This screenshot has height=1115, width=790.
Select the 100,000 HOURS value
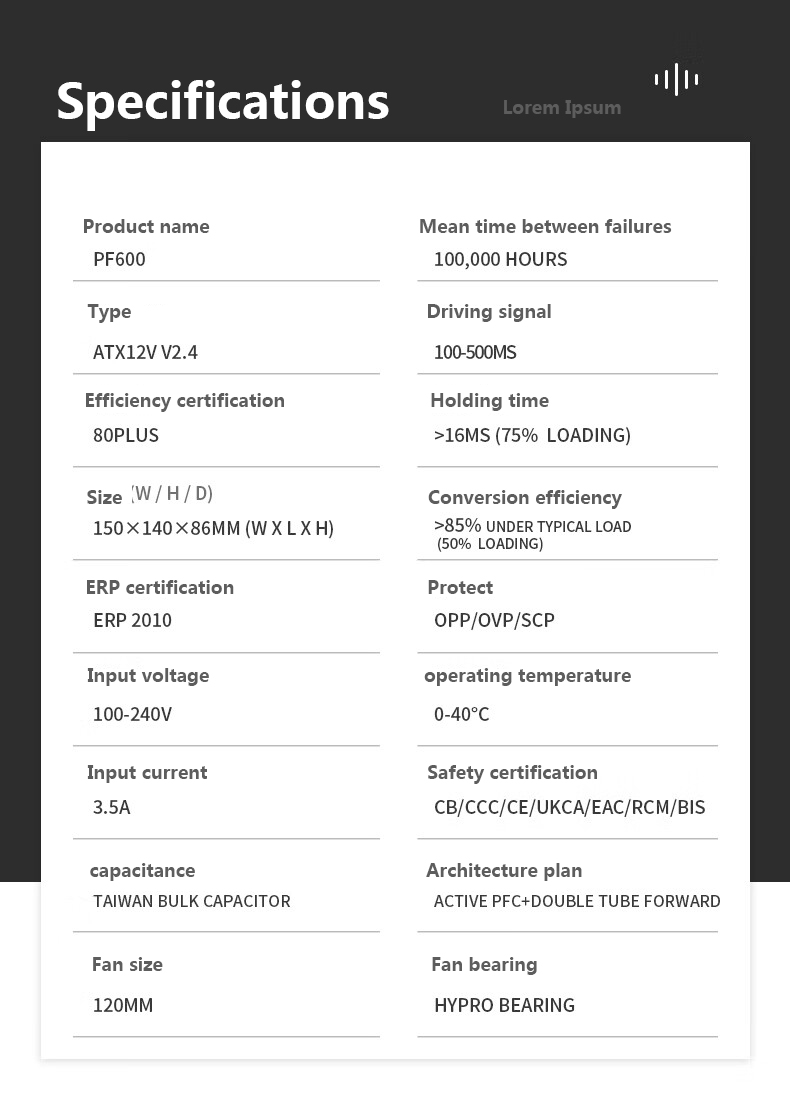(500, 259)
